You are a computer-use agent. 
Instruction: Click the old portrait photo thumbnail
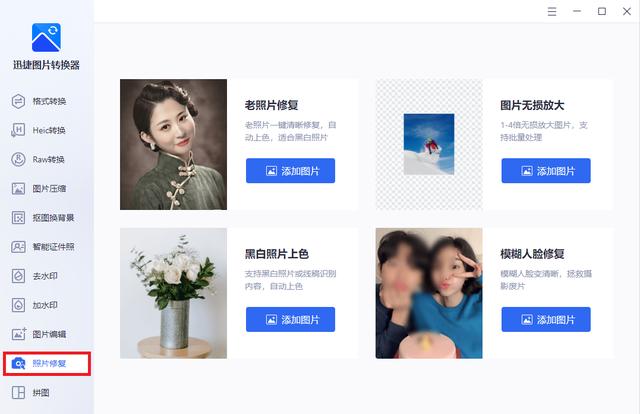coord(173,145)
